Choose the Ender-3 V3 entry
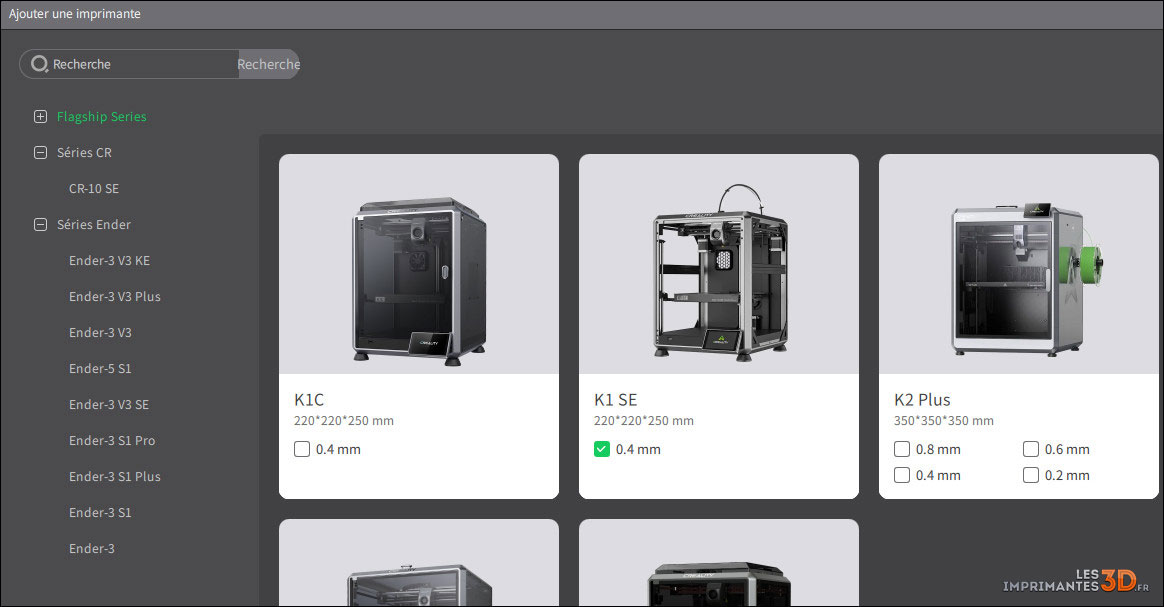The image size is (1164, 607). [100, 332]
